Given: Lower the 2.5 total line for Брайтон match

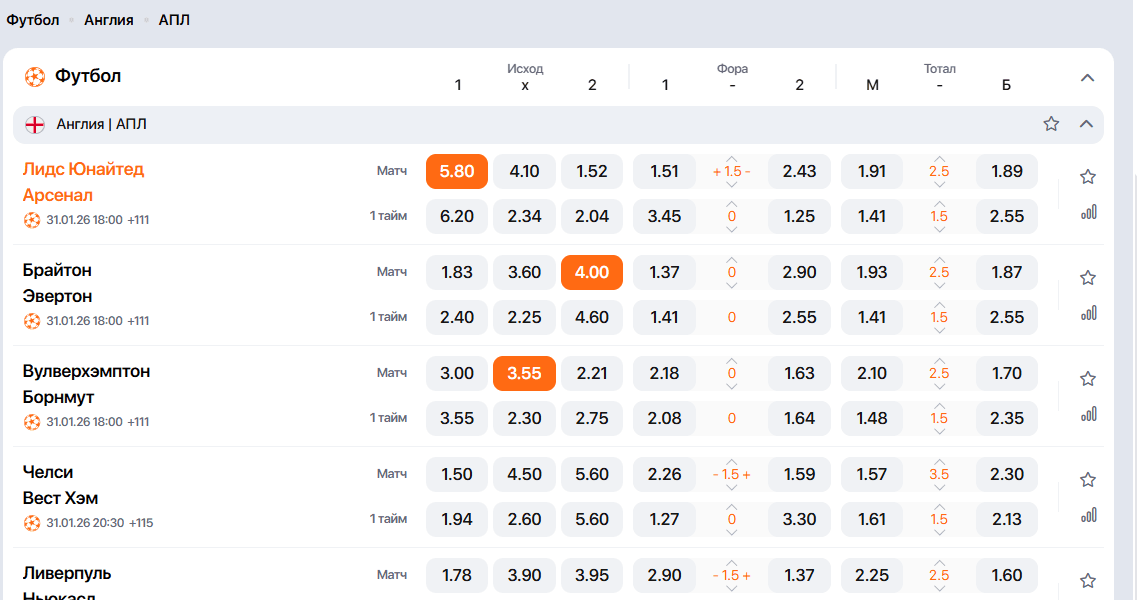Looking at the screenshot, I should 939,286.
